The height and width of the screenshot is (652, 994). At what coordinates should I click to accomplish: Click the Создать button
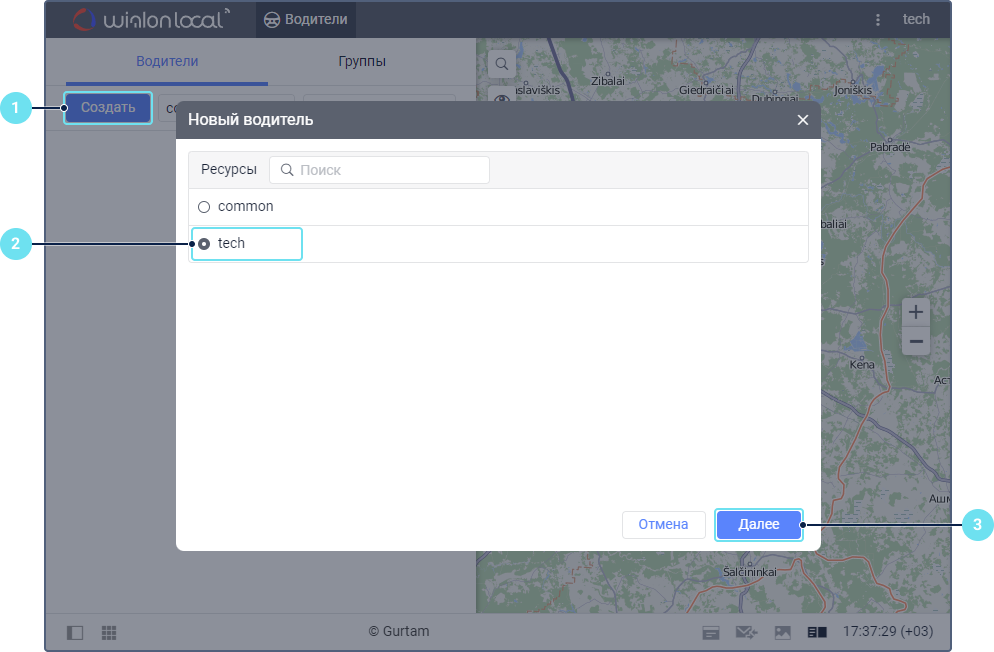click(x=108, y=108)
